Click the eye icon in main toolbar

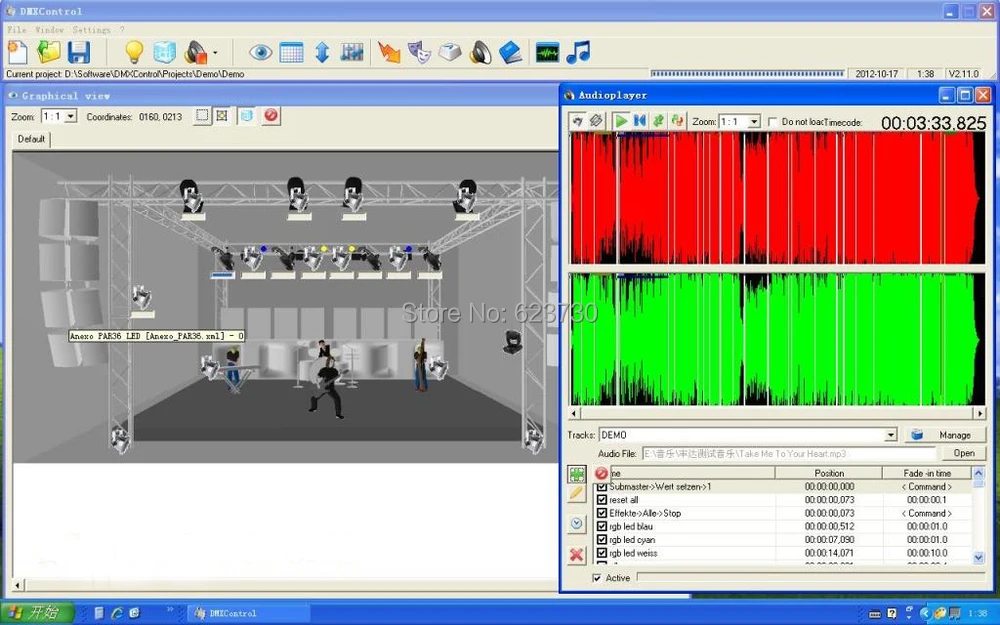pyautogui.click(x=261, y=52)
